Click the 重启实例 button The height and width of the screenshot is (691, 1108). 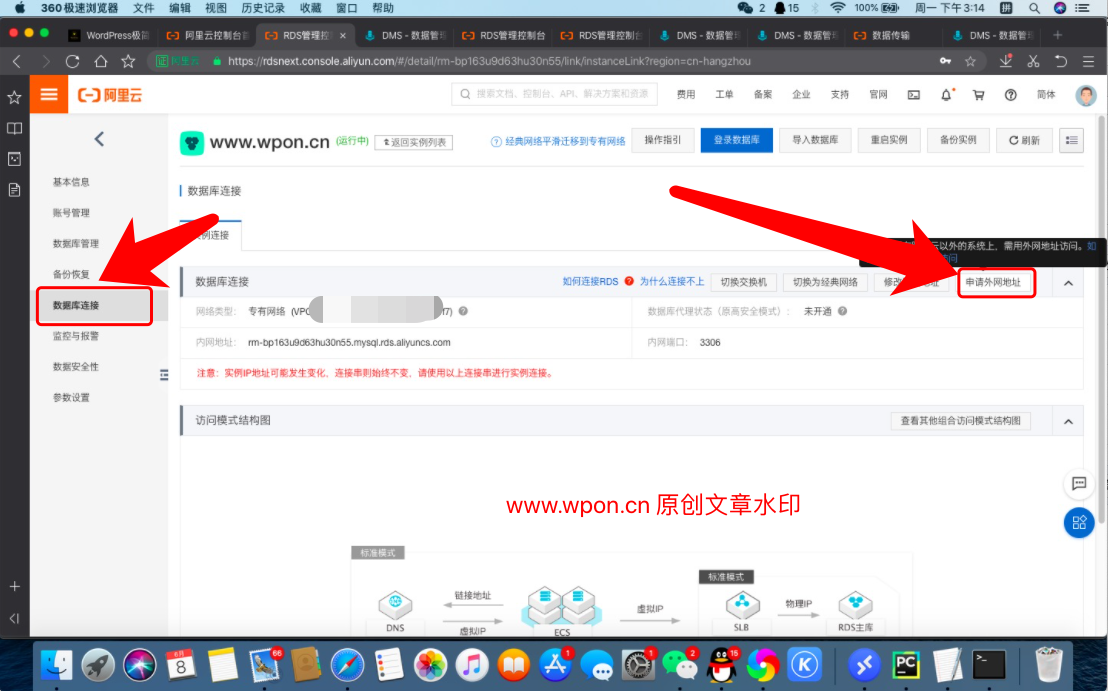(889, 140)
